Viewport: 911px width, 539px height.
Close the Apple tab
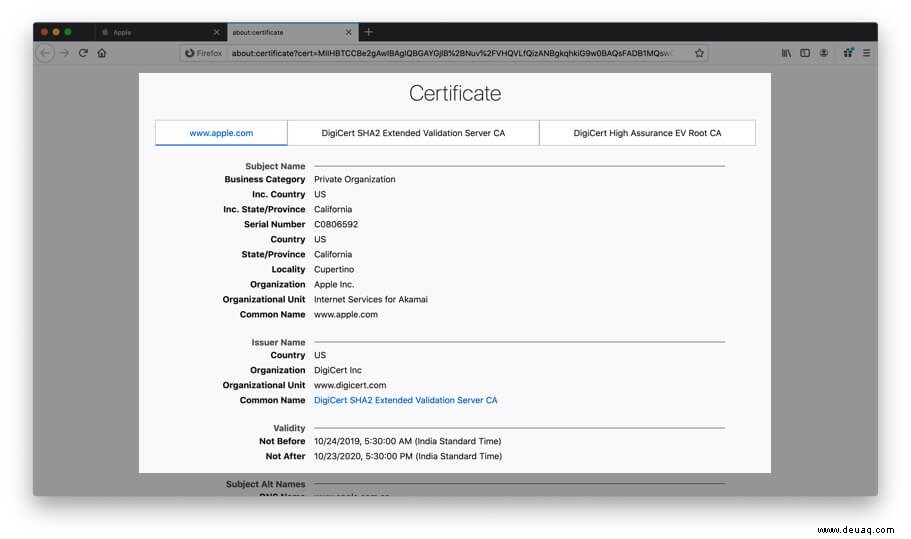(x=217, y=32)
